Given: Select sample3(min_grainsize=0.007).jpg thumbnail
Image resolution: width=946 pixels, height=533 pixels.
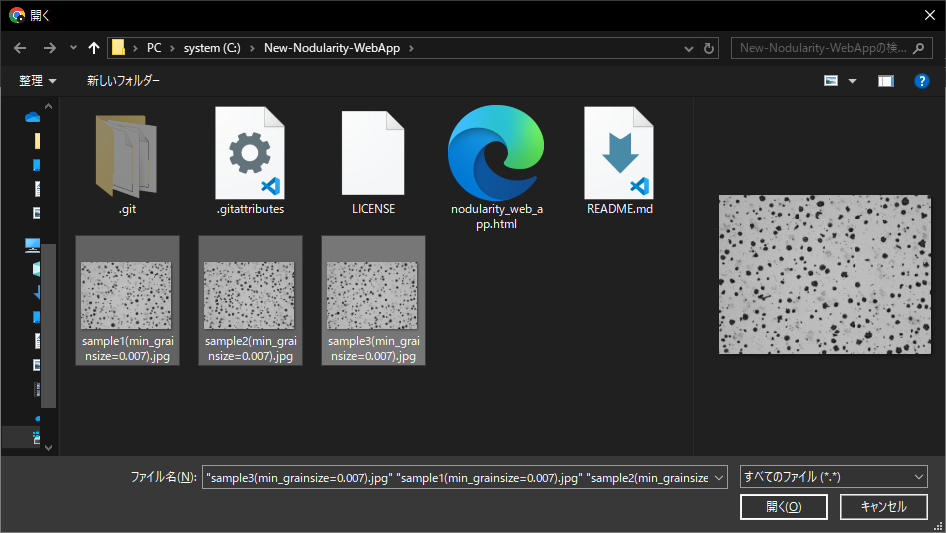Looking at the screenshot, I should [373, 301].
